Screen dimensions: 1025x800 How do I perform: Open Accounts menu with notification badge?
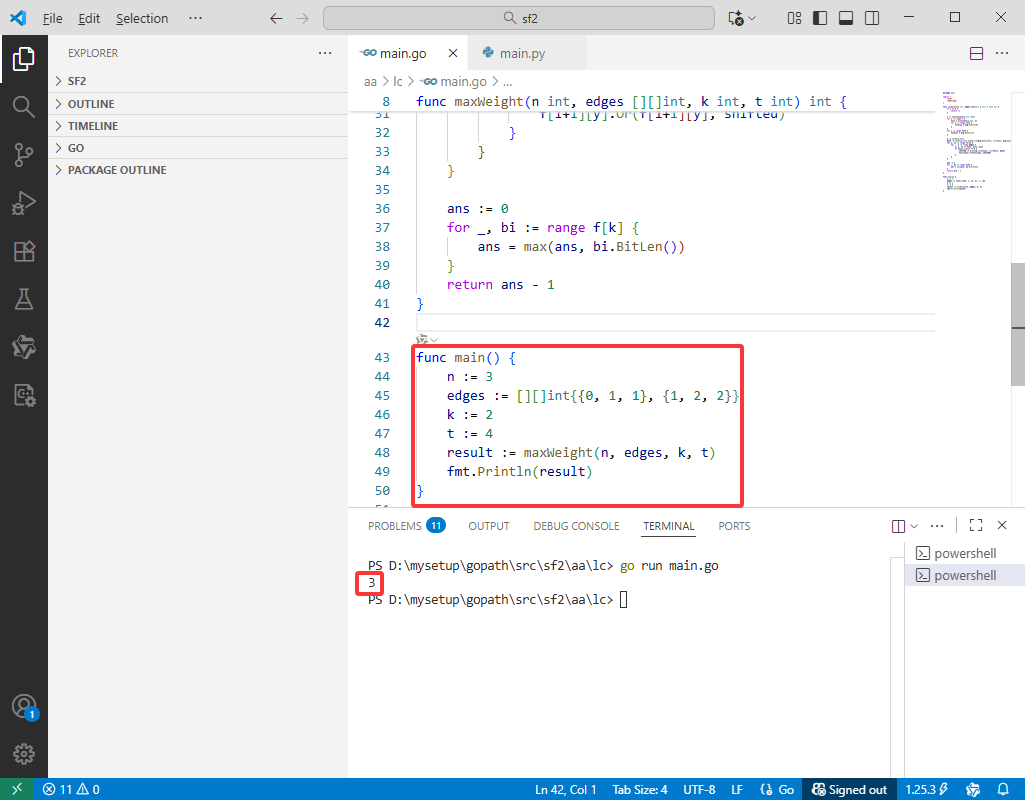(x=25, y=707)
